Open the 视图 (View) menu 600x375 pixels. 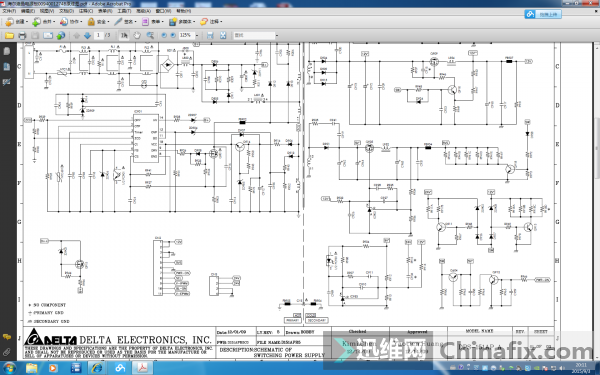[x=47, y=11]
